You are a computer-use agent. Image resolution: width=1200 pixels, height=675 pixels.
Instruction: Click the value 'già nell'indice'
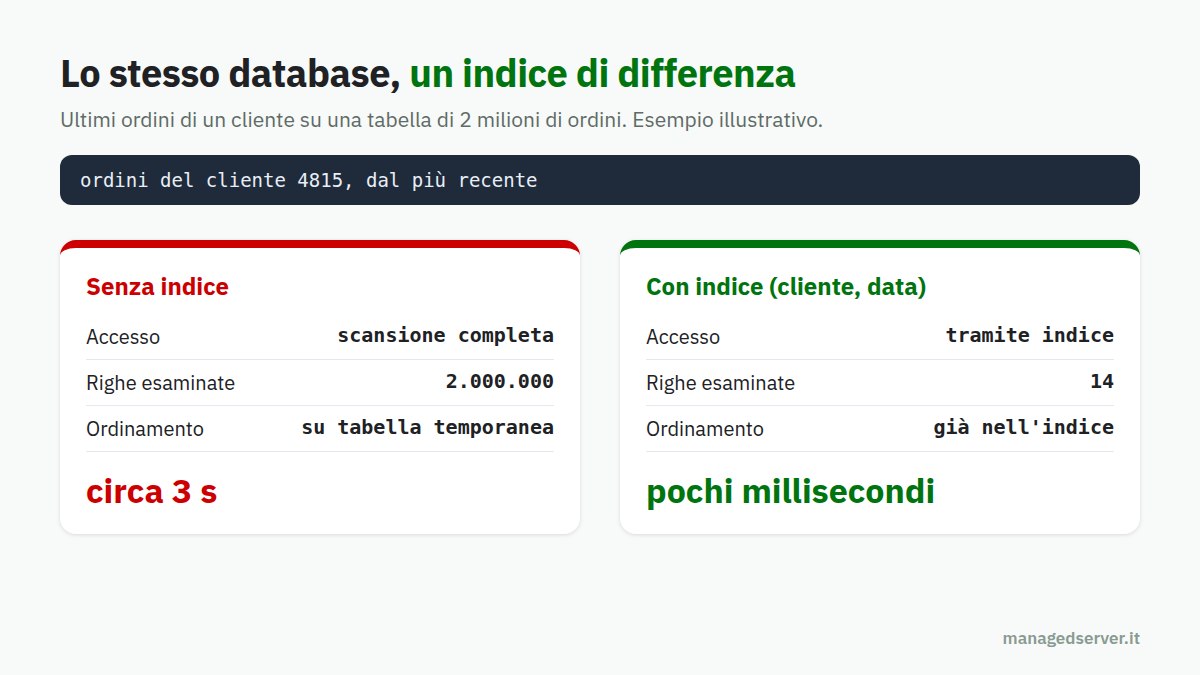tap(1024, 427)
